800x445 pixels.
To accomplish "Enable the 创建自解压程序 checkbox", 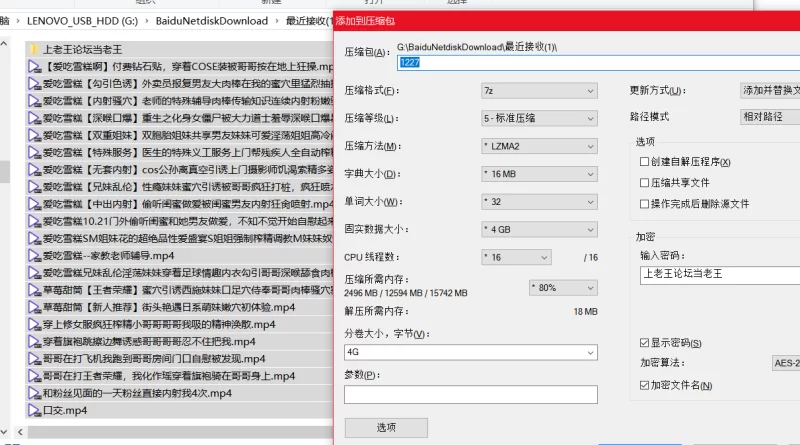I will pyautogui.click(x=645, y=163).
